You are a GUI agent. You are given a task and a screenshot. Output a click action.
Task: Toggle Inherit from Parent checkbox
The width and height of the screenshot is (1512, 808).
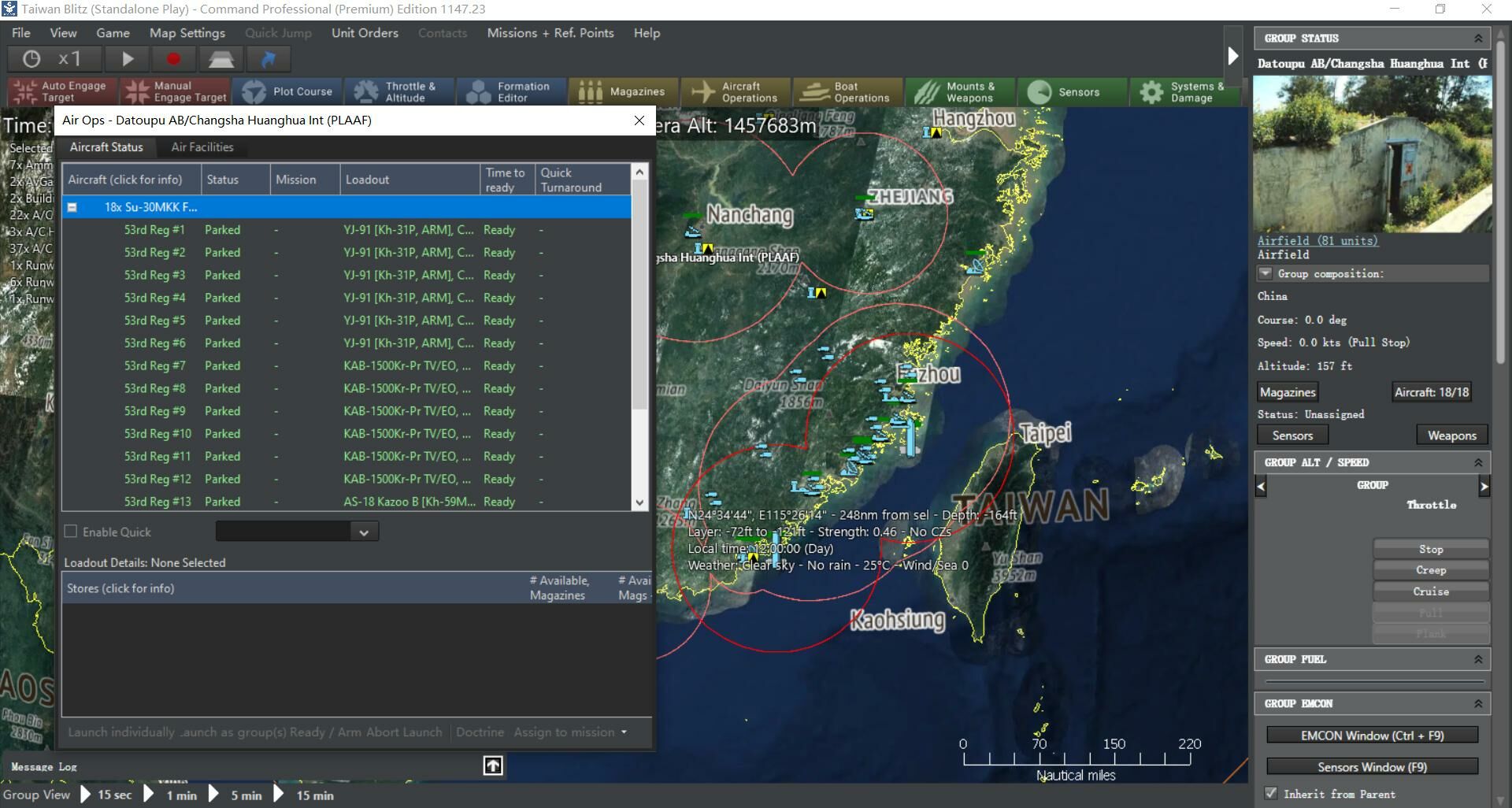1270,793
